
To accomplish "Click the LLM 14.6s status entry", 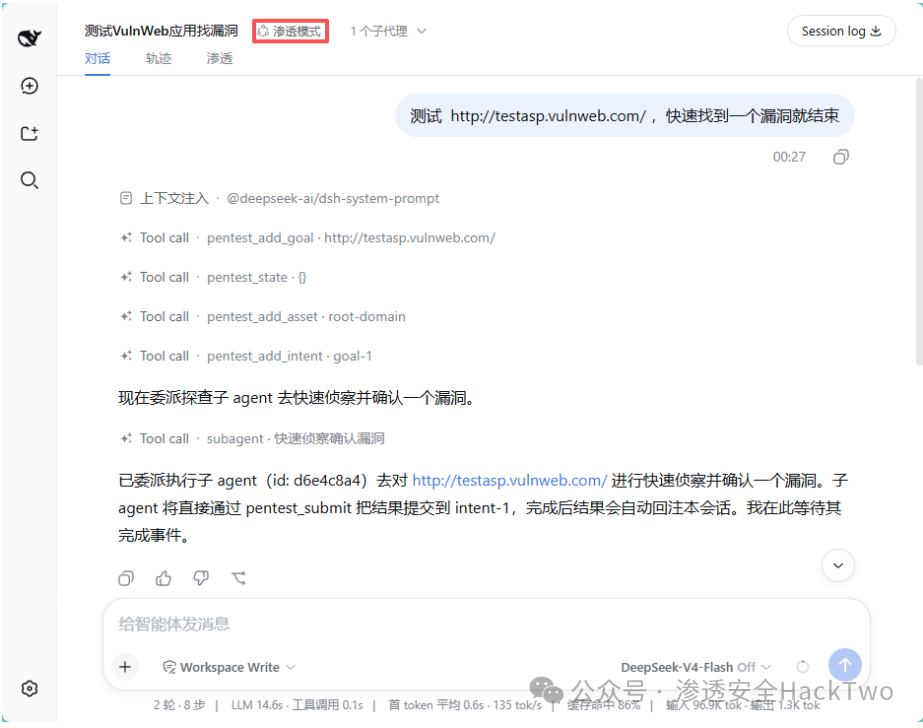I will click(257, 705).
